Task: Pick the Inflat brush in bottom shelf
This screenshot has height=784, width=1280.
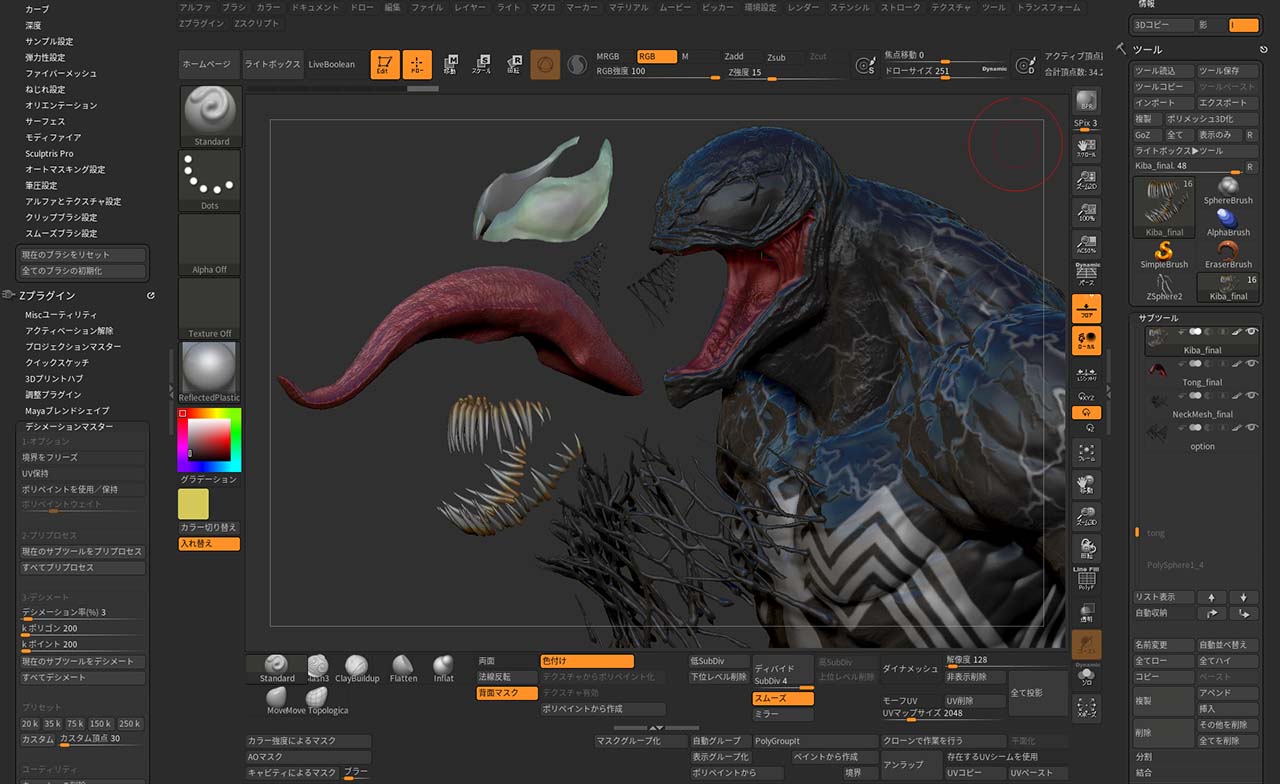Action: [x=443, y=670]
